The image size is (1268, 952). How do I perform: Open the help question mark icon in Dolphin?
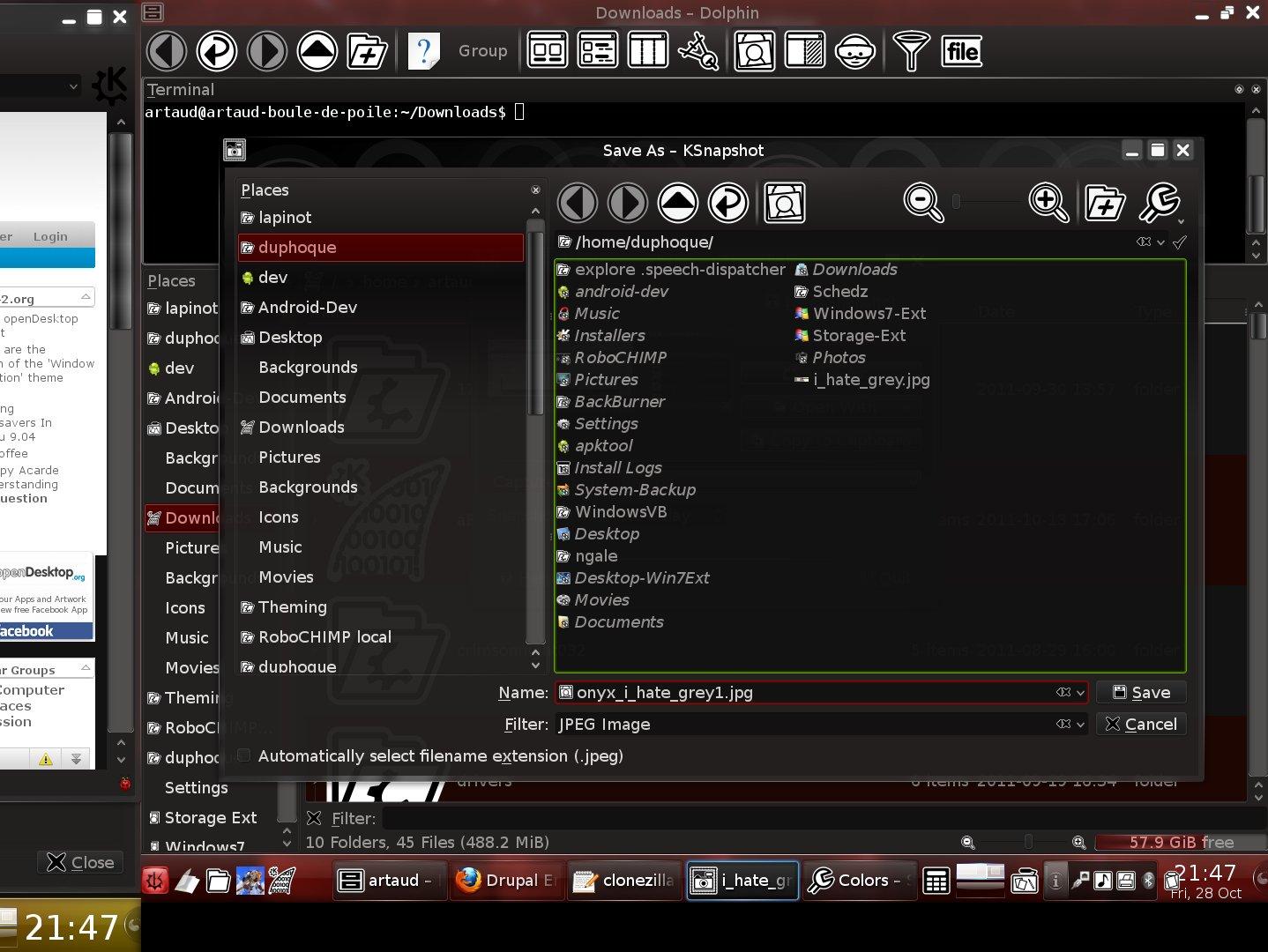(423, 51)
